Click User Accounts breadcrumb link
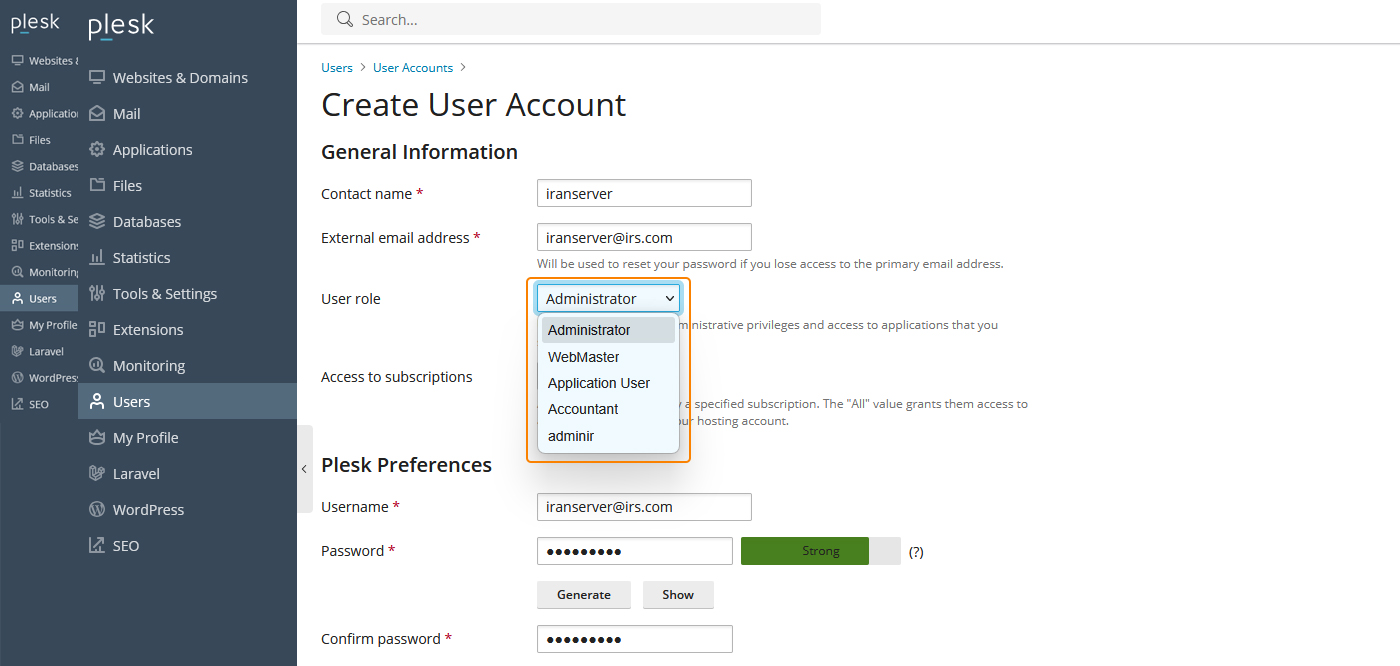Viewport: 1400px width, 666px height. 413,68
